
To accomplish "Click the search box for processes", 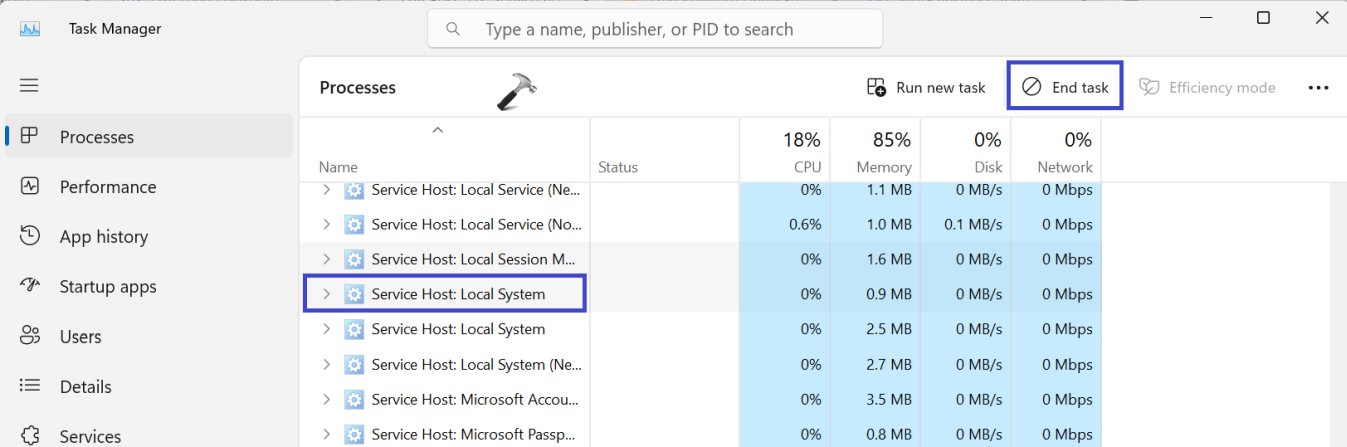I will tap(655, 30).
